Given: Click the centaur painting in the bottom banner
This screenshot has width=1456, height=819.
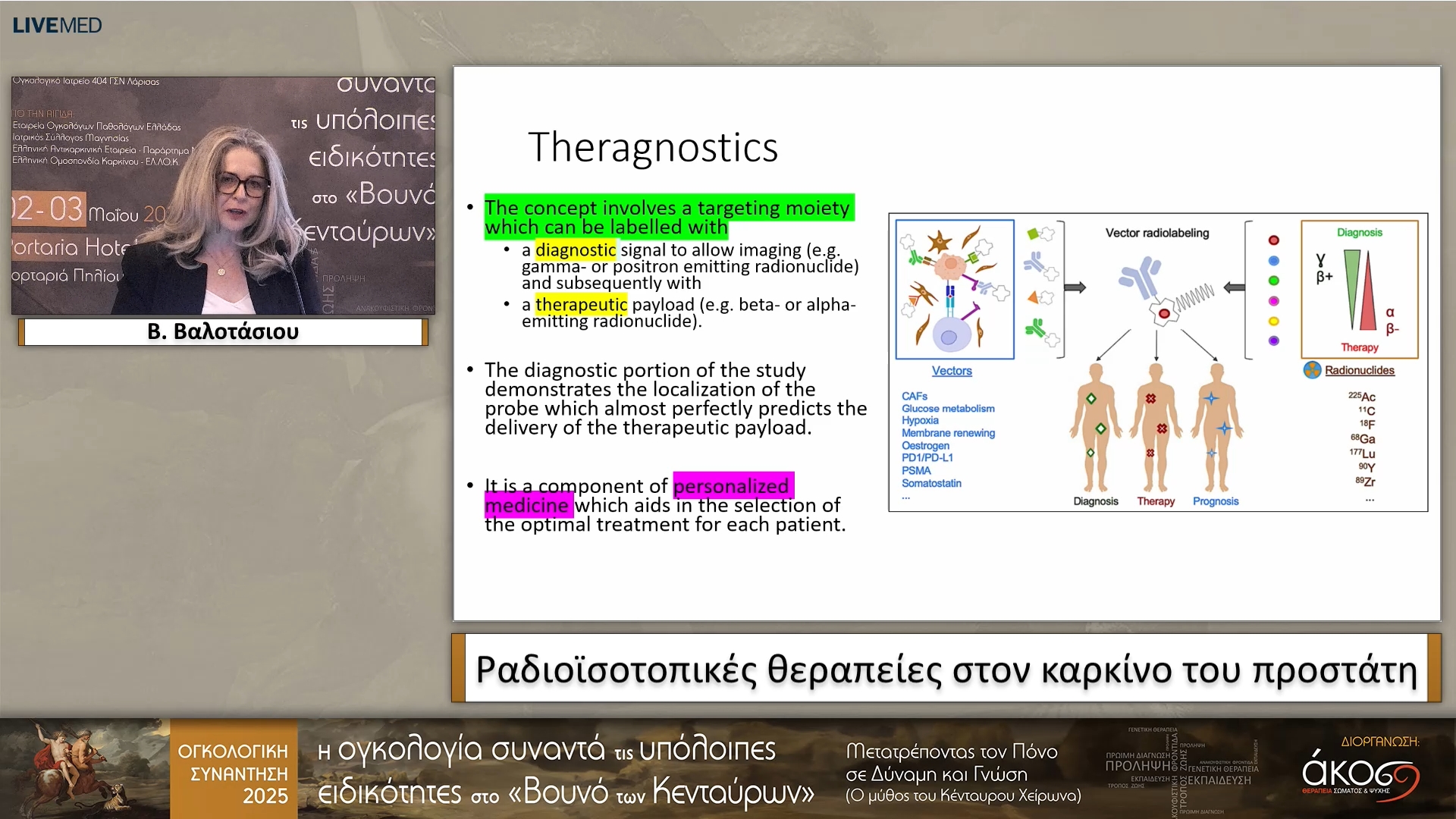Looking at the screenshot, I should (85, 769).
